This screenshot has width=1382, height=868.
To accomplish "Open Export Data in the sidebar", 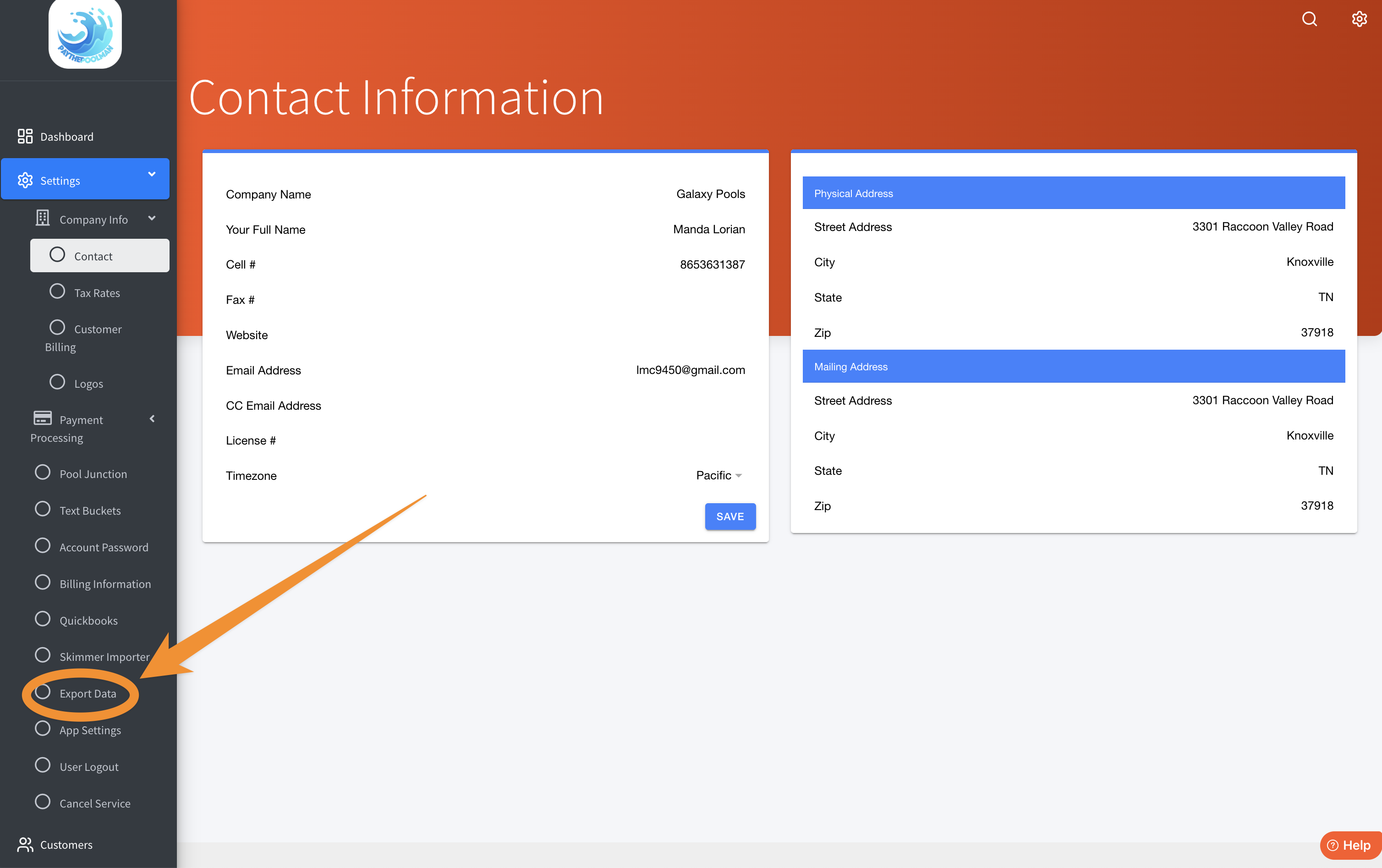I will coord(87,693).
